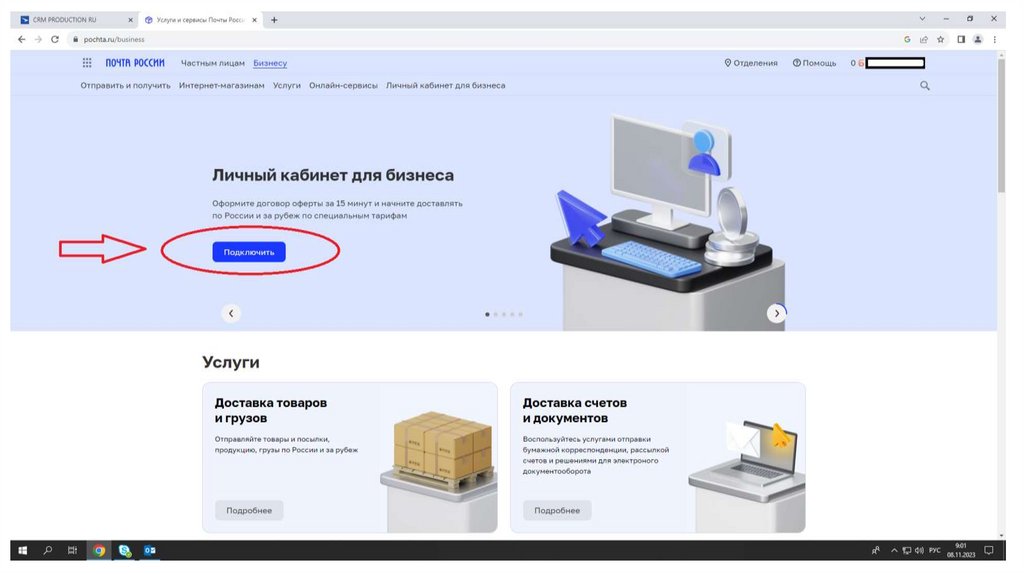The height and width of the screenshot is (574, 1024).
Task: Toggle the browser side panel icon
Action: [961, 39]
